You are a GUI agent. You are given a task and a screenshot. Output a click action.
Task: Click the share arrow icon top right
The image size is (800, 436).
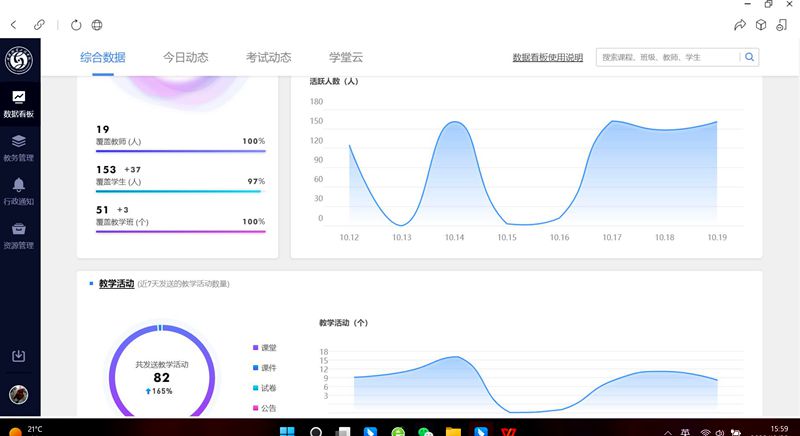click(x=740, y=25)
